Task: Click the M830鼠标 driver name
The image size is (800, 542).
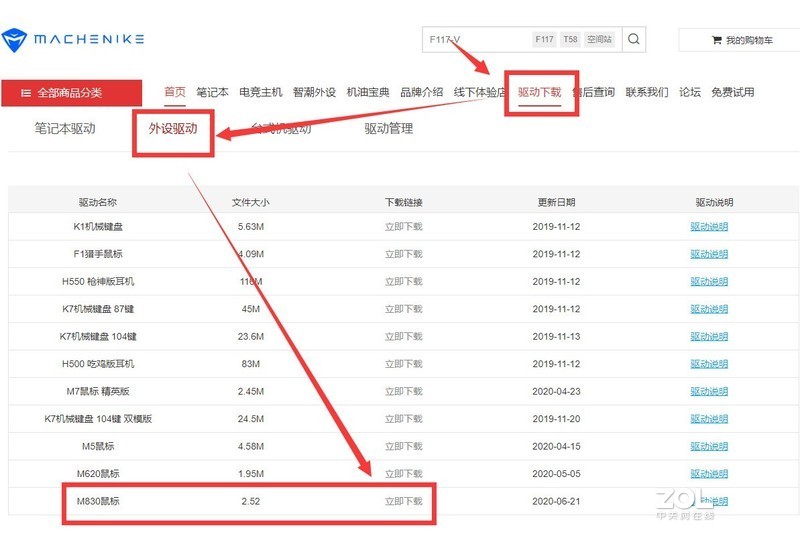Action: (98, 502)
